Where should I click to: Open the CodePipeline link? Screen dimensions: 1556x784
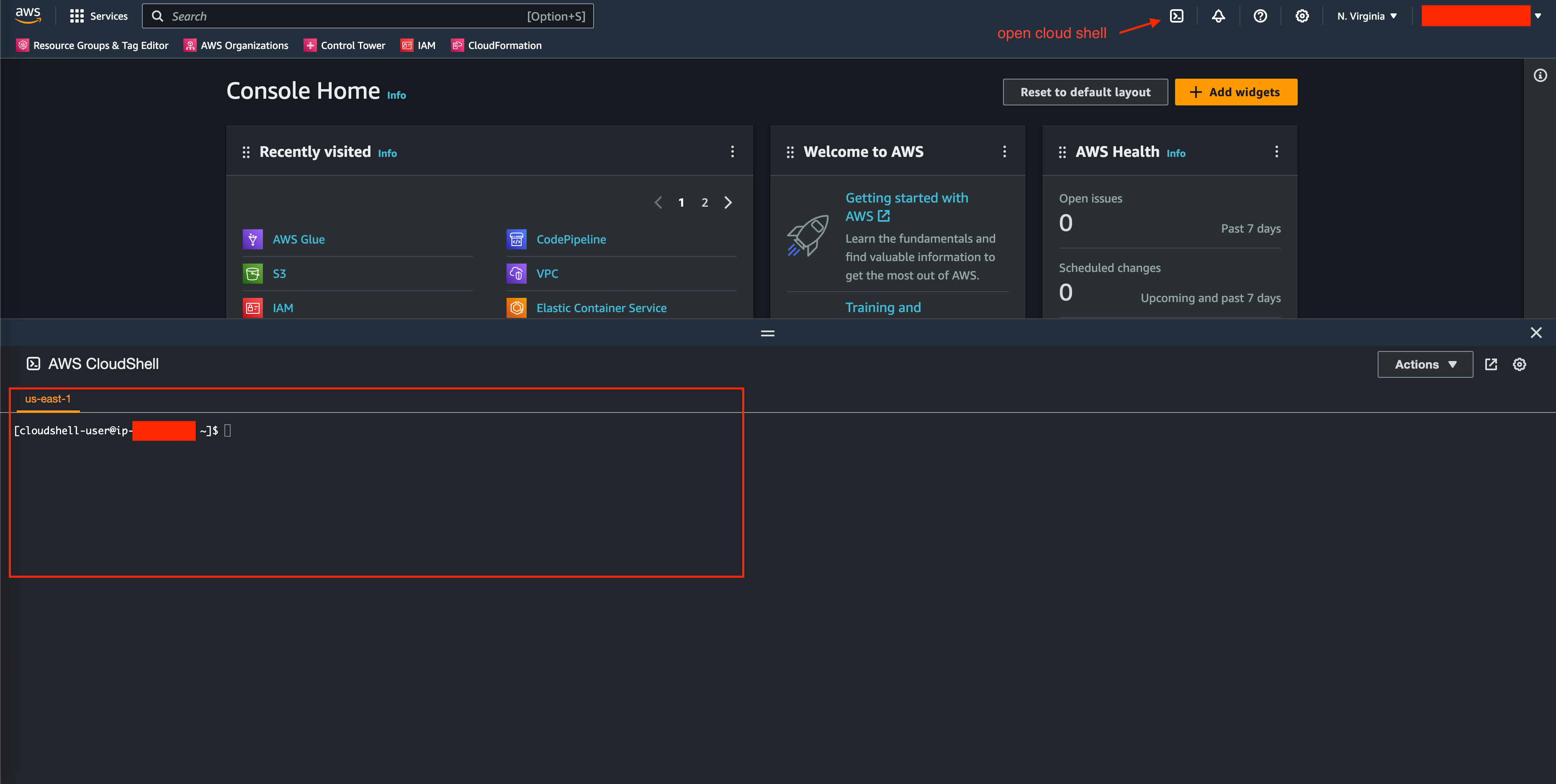coord(571,240)
